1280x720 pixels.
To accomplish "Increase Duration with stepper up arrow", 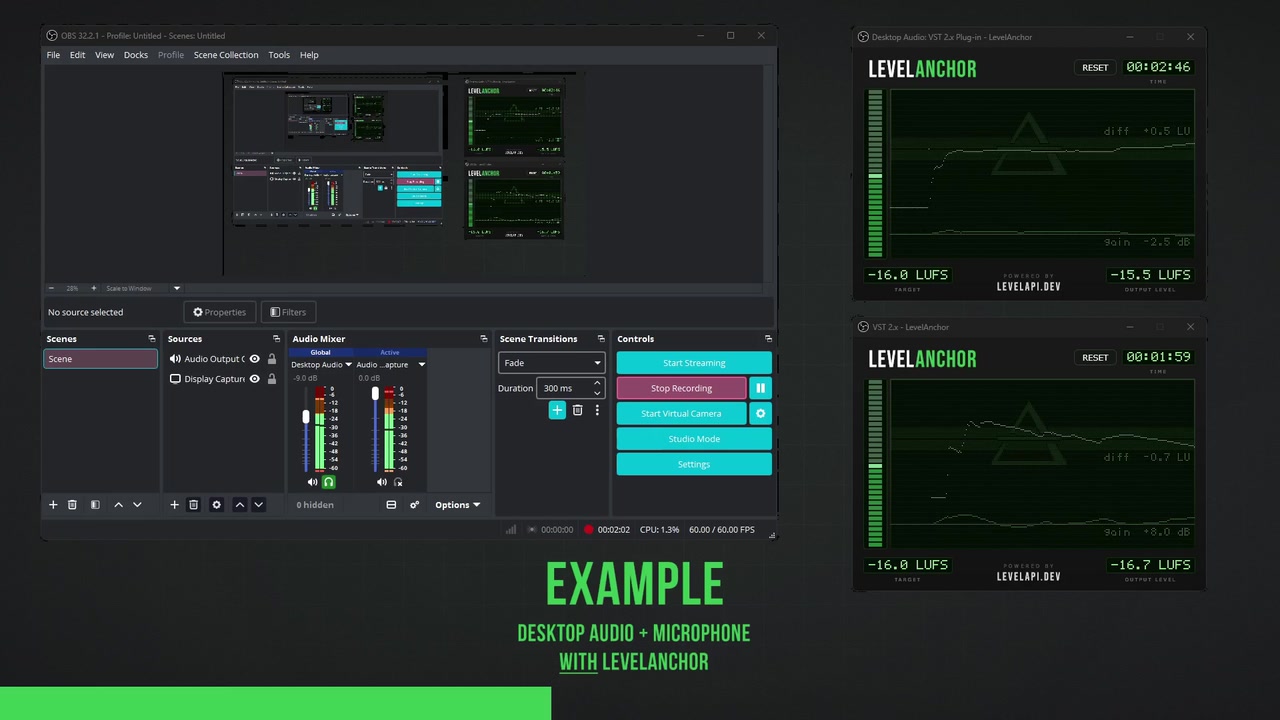I will tap(597, 383).
